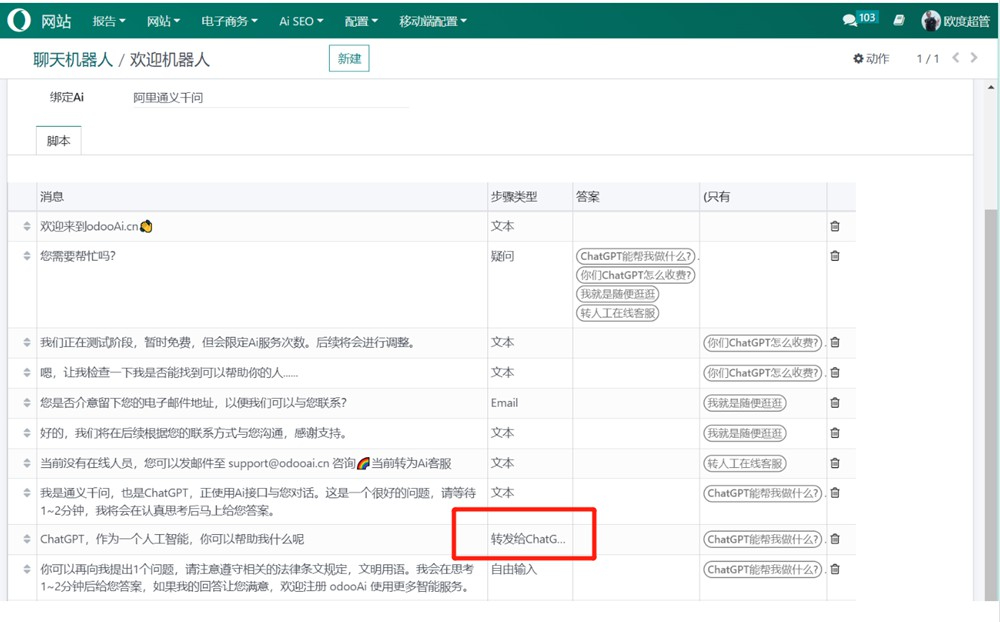Grab drag handle of 您需要帮忙吗 row
This screenshot has width=1000, height=622.
coord(27,256)
